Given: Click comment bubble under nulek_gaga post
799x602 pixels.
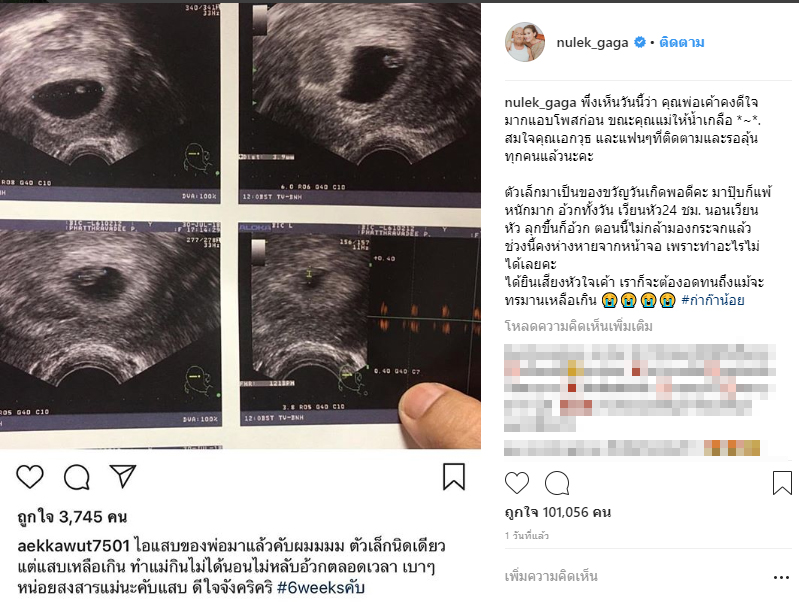Looking at the screenshot, I should [557, 483].
